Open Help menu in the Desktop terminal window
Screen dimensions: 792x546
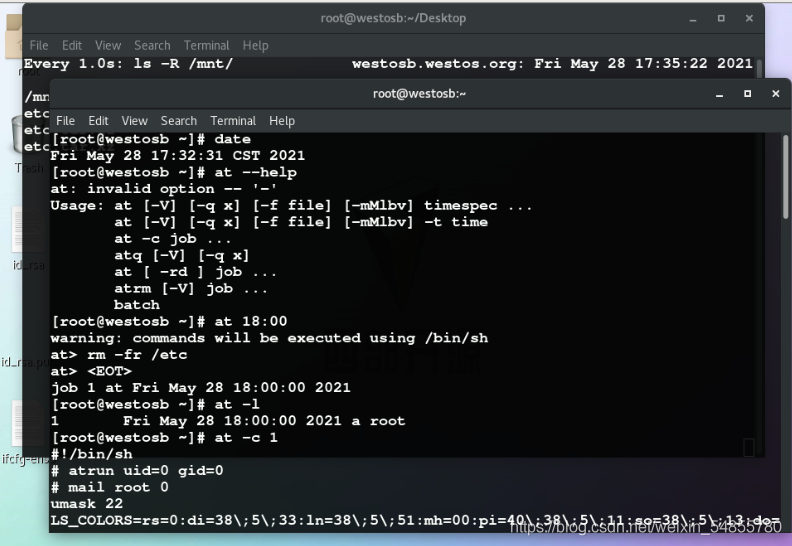pos(256,45)
